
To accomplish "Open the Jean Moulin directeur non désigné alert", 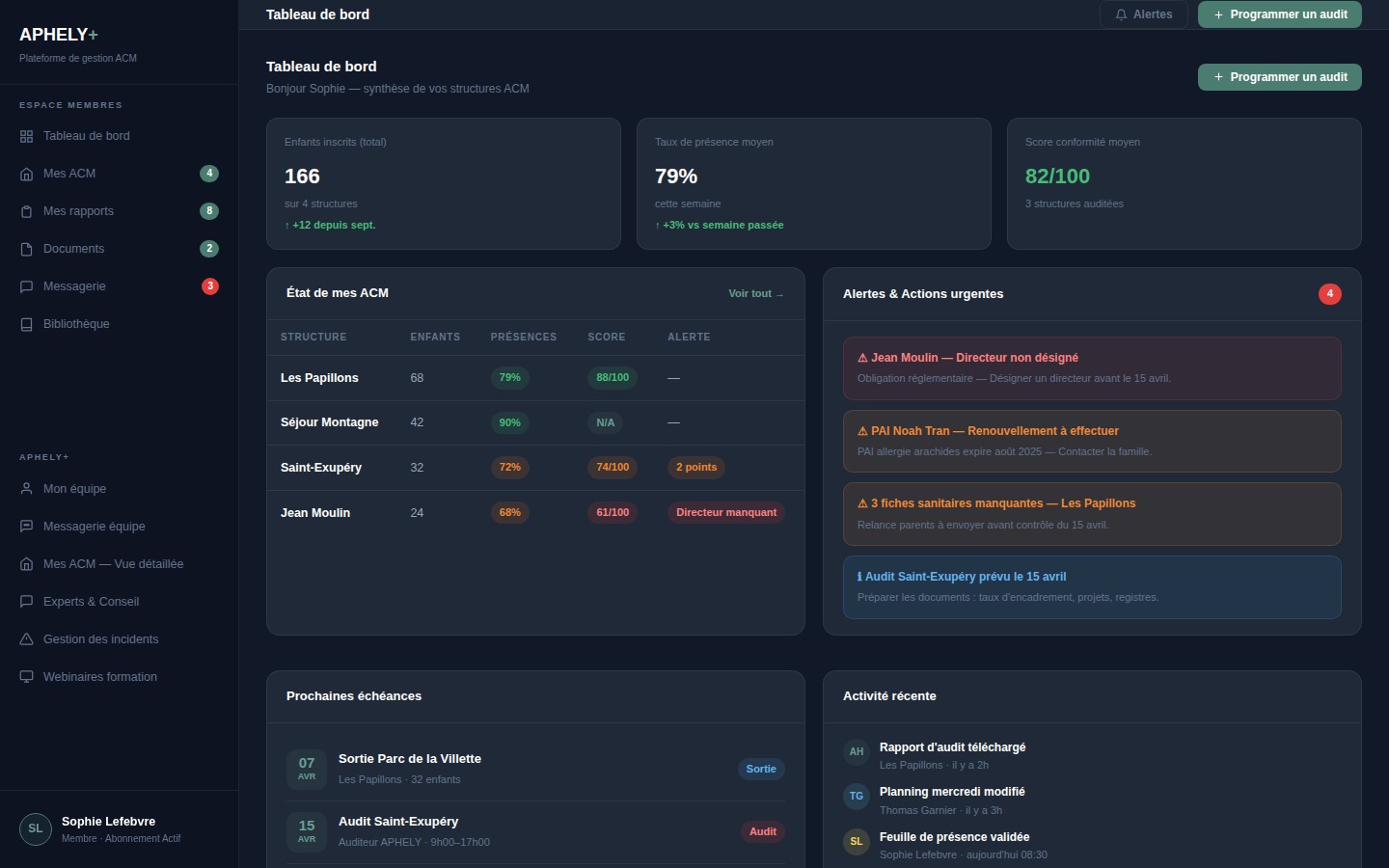I will click(x=1092, y=368).
